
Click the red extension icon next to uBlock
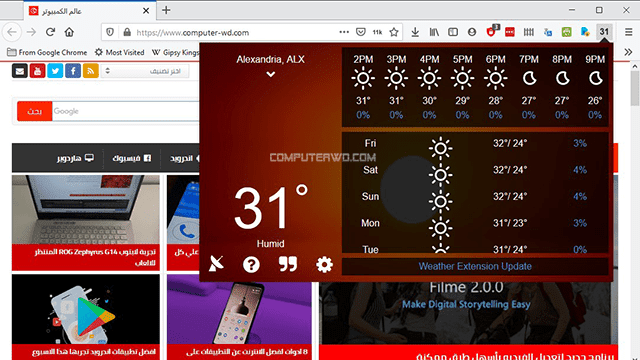[x=510, y=32]
